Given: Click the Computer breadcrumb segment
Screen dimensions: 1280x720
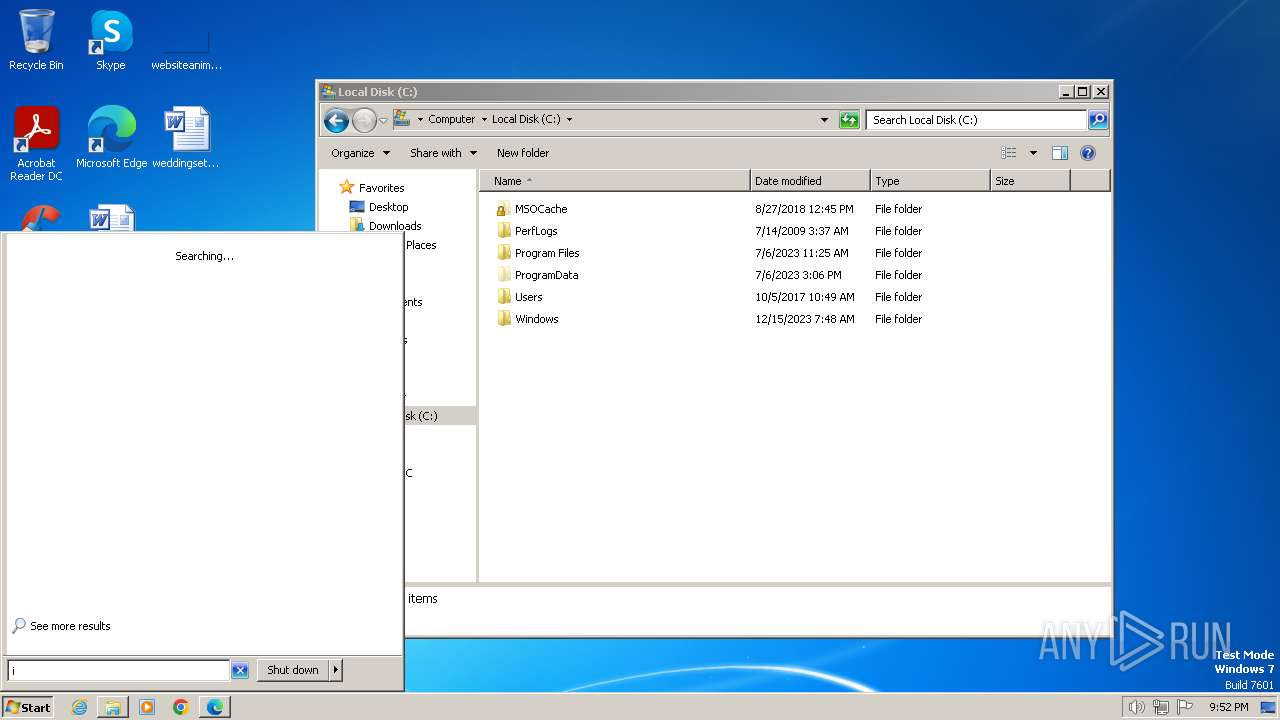Looking at the screenshot, I should pyautogui.click(x=452, y=119).
